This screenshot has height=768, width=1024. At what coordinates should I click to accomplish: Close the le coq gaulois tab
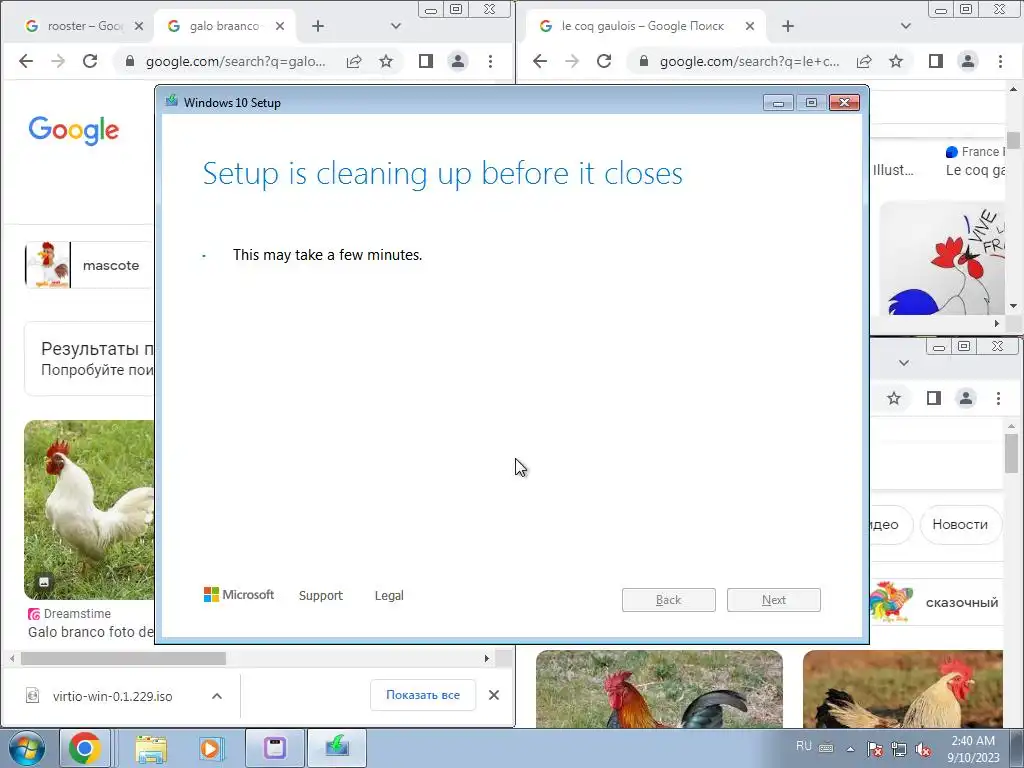[750, 26]
